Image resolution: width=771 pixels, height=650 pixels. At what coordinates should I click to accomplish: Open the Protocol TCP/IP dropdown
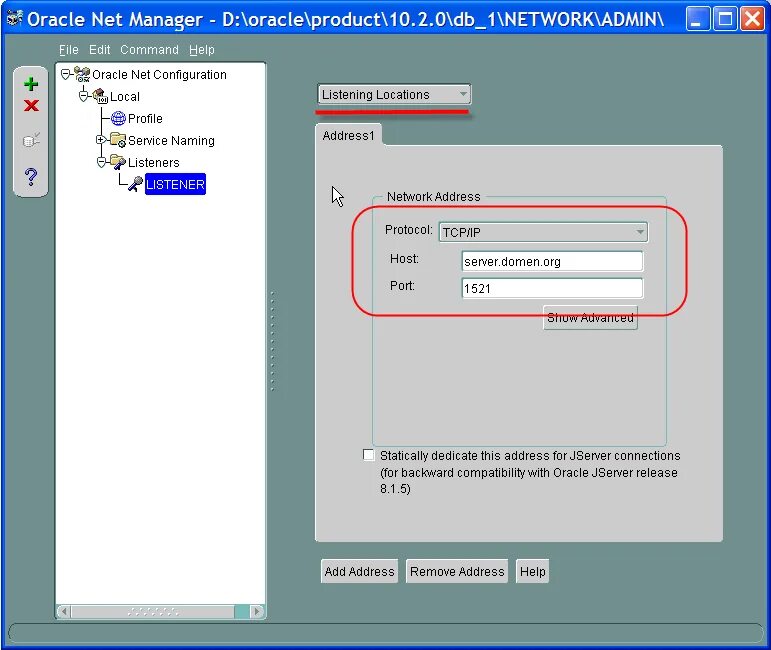click(543, 232)
